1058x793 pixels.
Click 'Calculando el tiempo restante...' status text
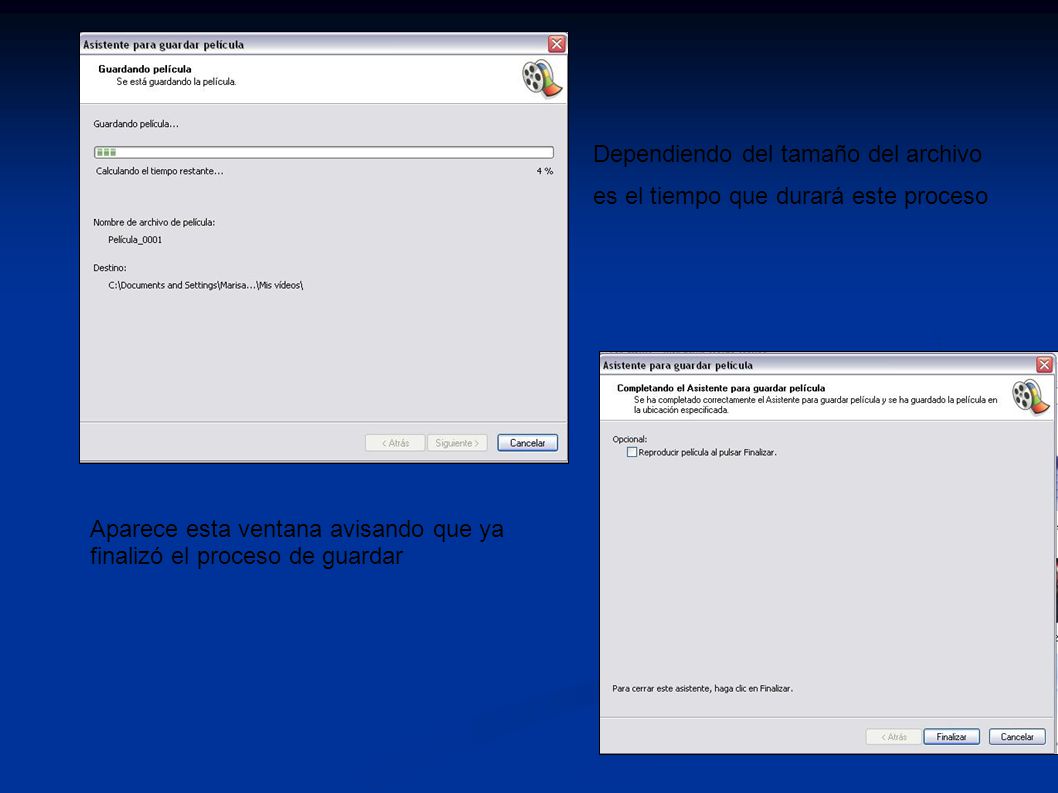(159, 171)
